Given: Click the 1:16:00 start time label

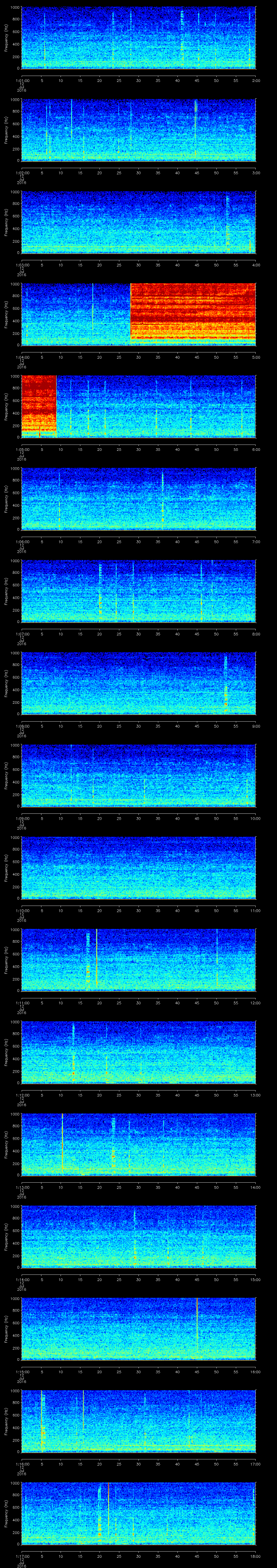Looking at the screenshot, I should coord(22,1464).
